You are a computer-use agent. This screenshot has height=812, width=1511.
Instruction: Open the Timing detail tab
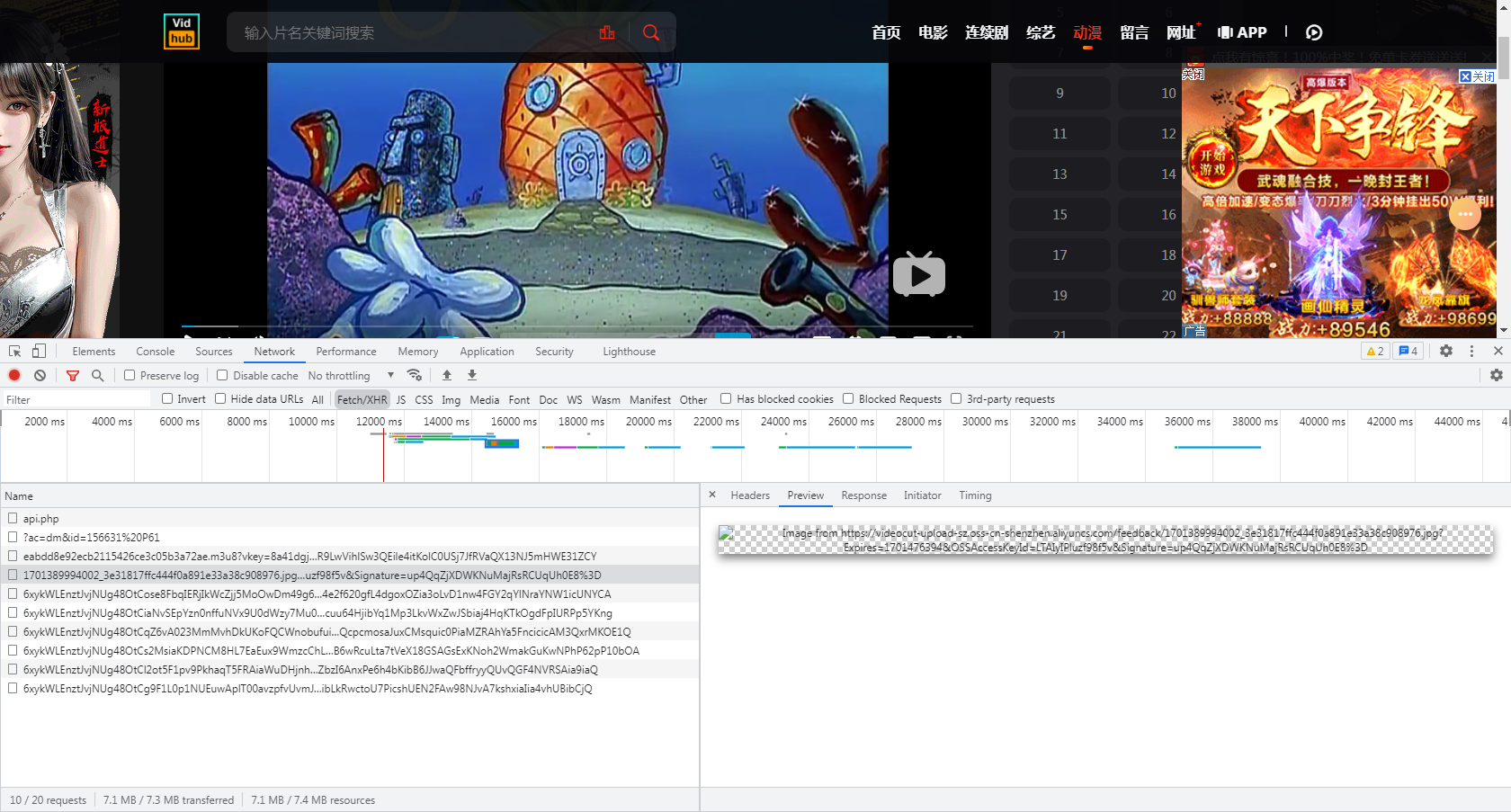coord(975,495)
